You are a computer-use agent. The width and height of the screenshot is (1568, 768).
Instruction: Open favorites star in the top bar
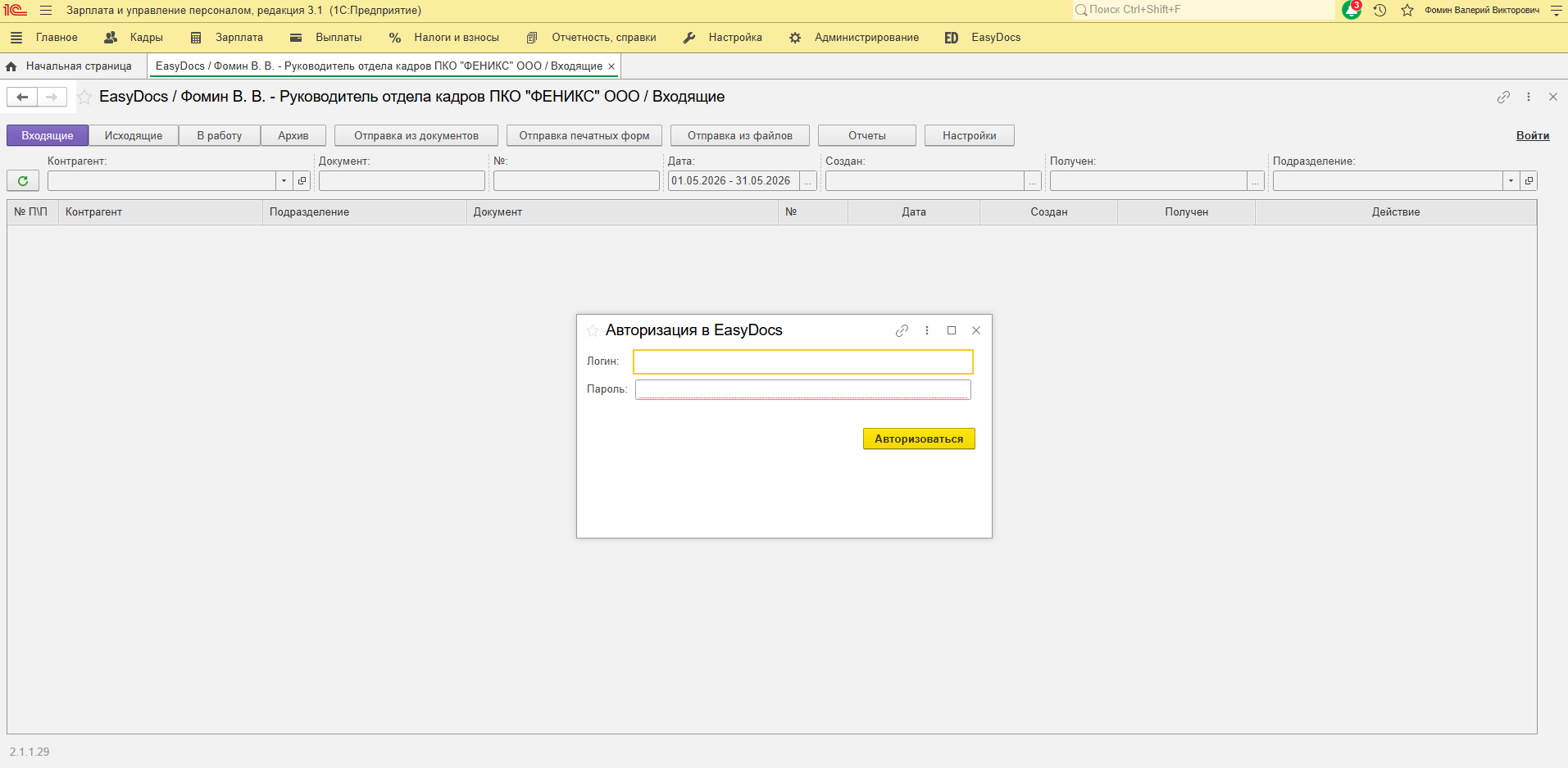click(1407, 11)
